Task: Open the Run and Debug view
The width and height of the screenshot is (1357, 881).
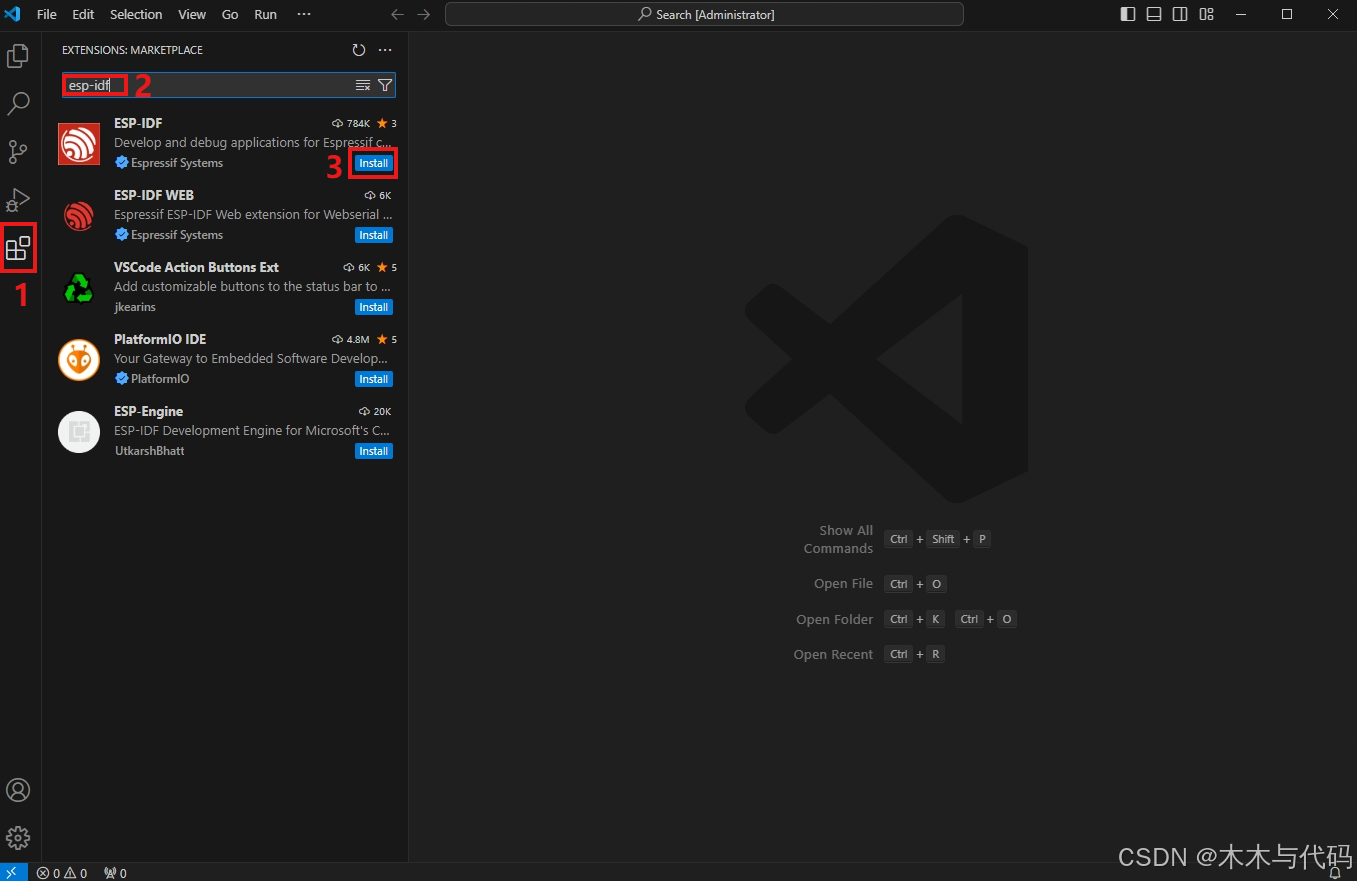Action: click(x=18, y=200)
